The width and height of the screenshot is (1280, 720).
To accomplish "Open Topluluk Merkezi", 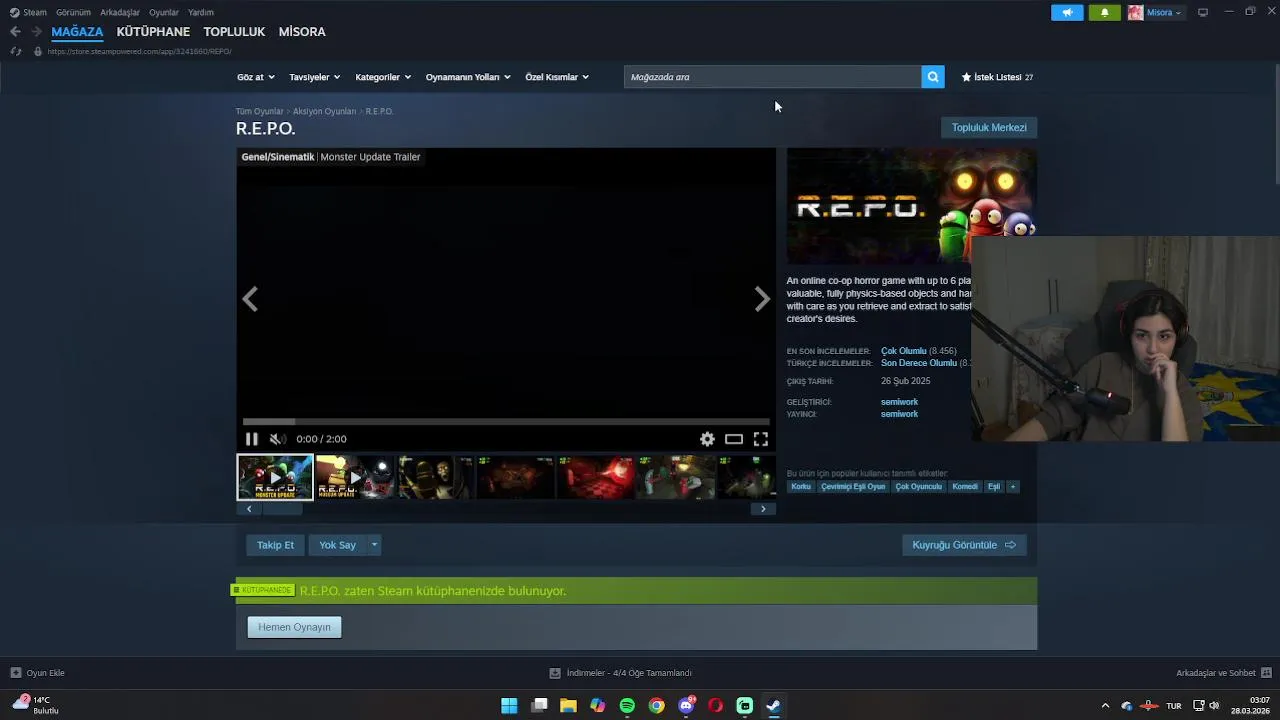I will click(x=989, y=127).
